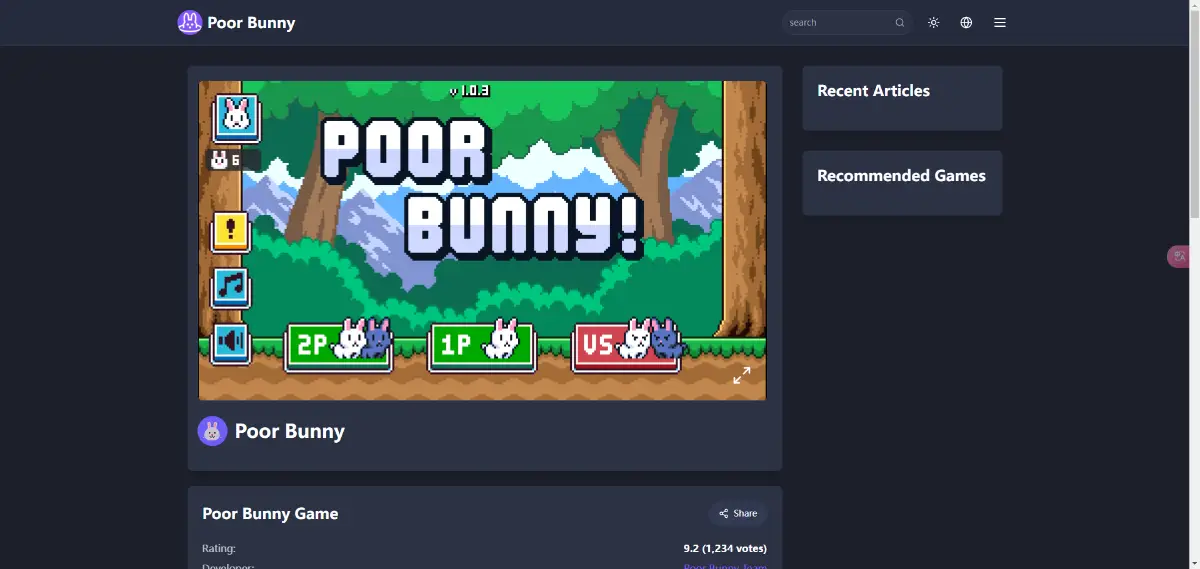The width and height of the screenshot is (1200, 569).
Task: Click the Poor Bunny Team developer link
Action: point(725,566)
